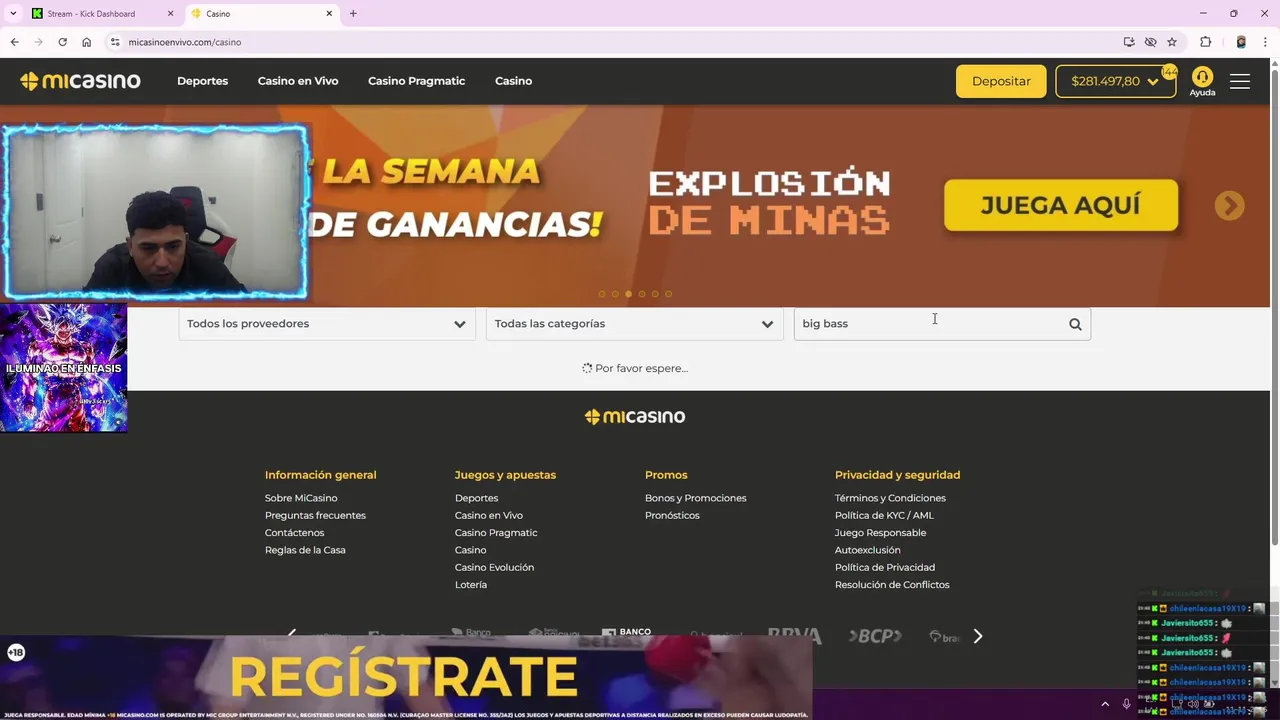Open Preguntas frecuentes link
Screen dimensions: 1280x720
click(315, 515)
